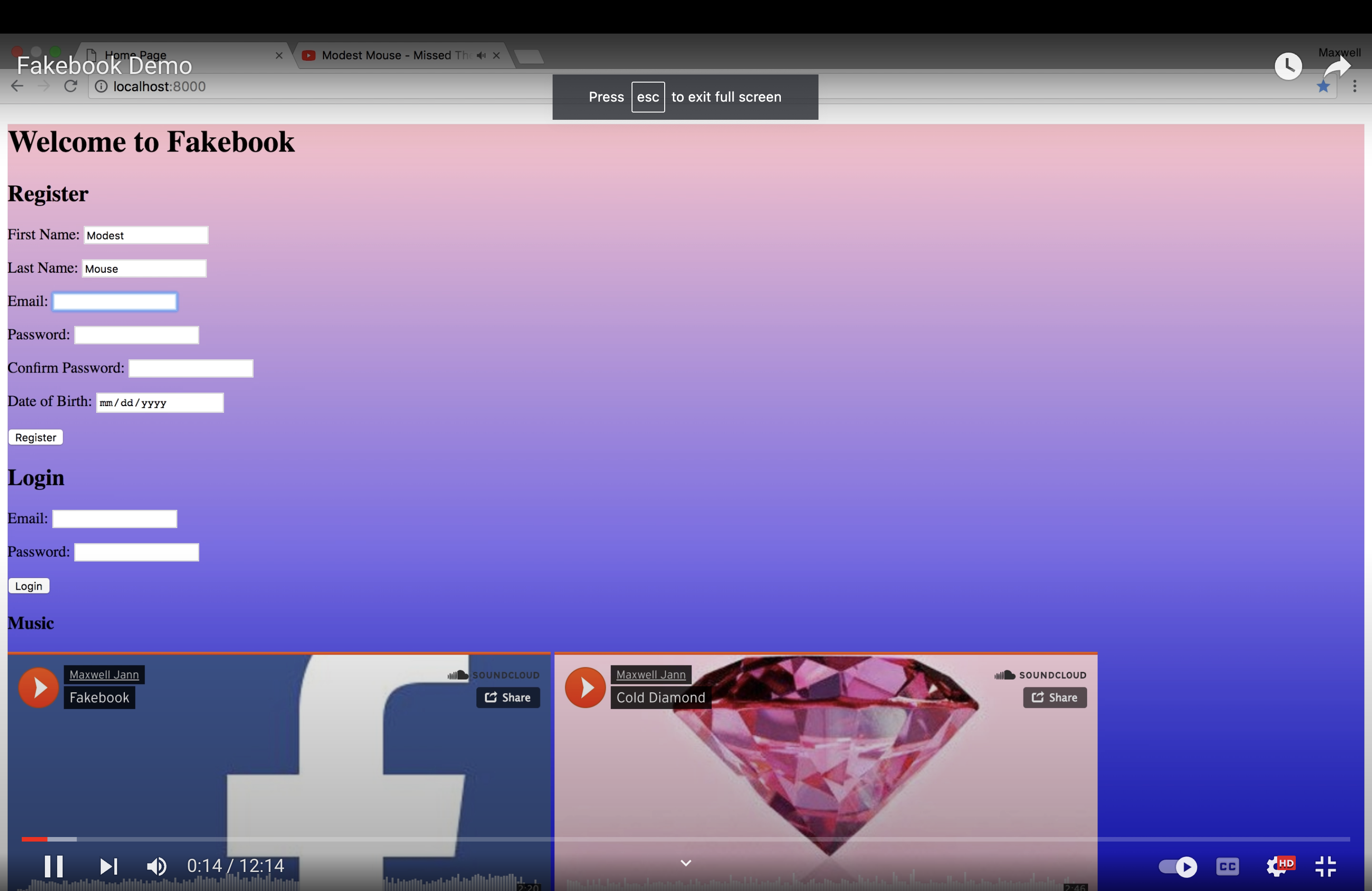The width and height of the screenshot is (1372, 891).
Task: Open the HD settings gear
Action: [1279, 866]
